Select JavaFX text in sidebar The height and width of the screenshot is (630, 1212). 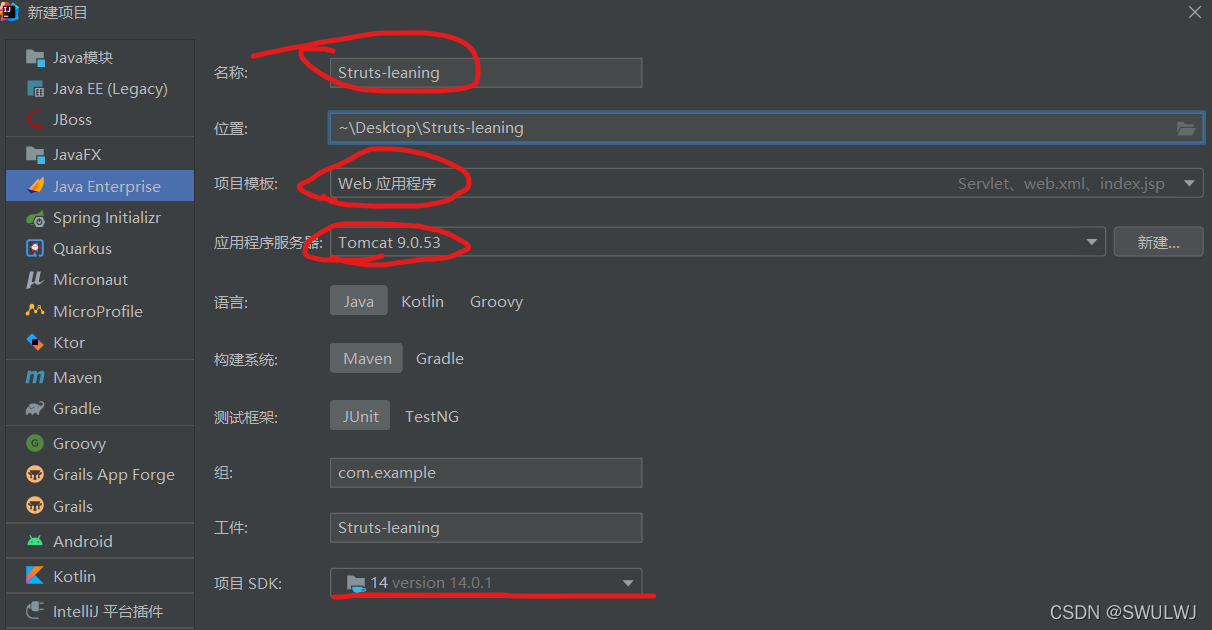coord(77,155)
